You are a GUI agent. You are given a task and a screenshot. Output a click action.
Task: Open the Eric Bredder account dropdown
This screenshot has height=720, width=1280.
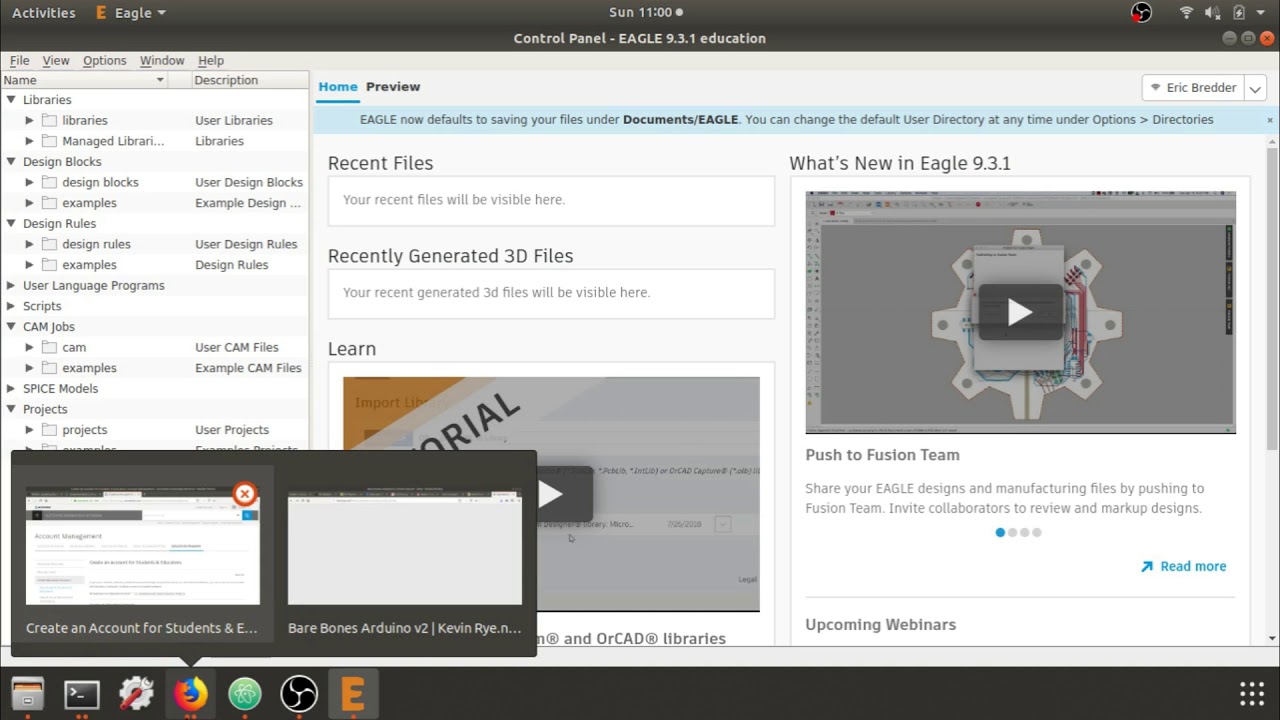[1255, 88]
